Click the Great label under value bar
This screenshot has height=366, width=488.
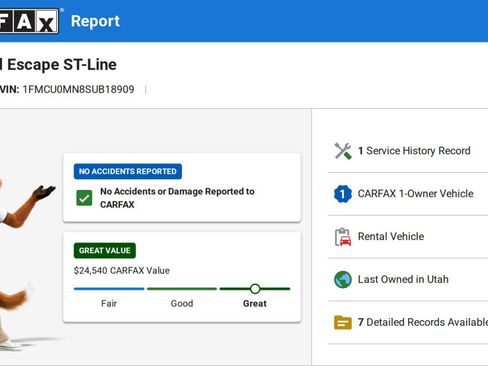tap(255, 303)
